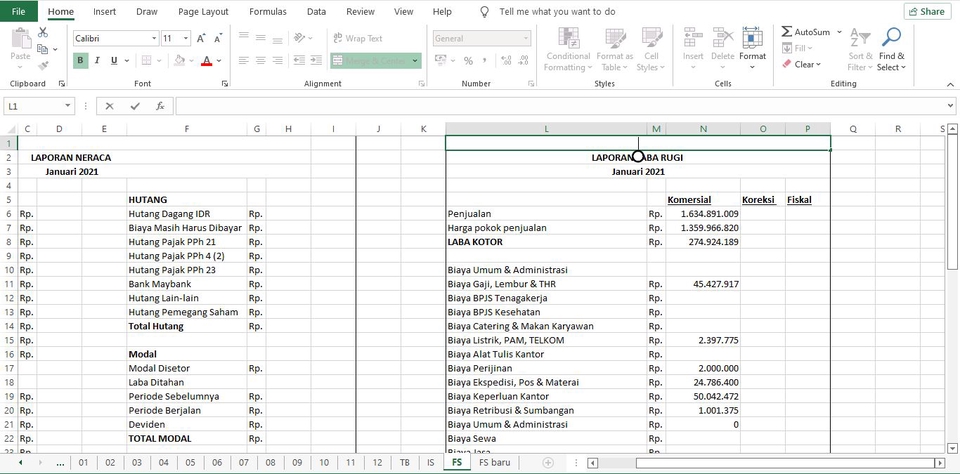The width and height of the screenshot is (960, 474).
Task: Collapse the ribbon with the chevron
Action: (x=950, y=84)
